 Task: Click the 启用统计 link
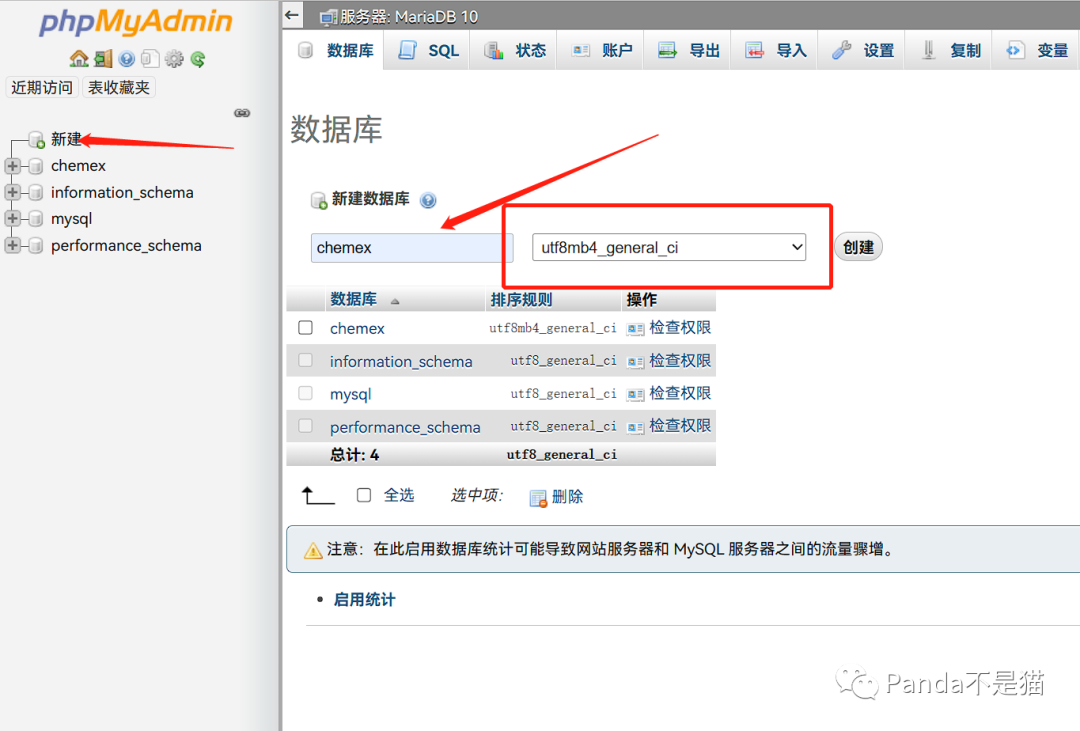[364, 600]
